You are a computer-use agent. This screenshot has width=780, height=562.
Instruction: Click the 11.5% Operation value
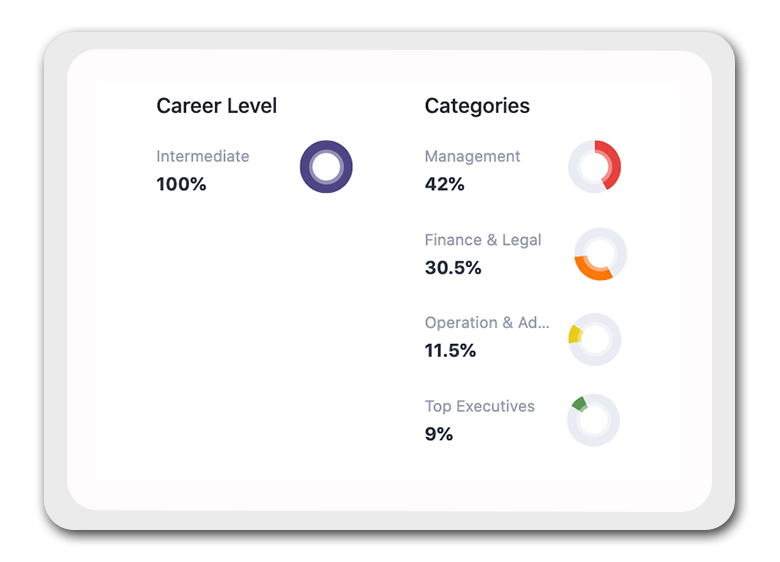click(450, 351)
